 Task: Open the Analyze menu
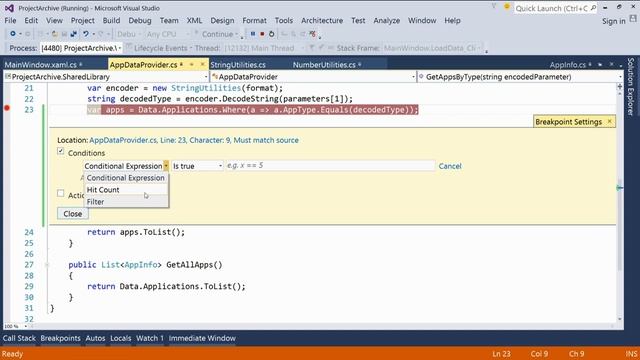click(387, 20)
